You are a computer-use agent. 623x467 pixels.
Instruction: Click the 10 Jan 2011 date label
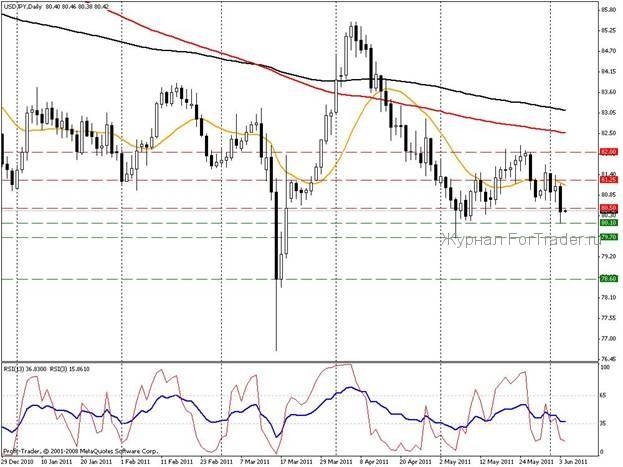pos(57,462)
